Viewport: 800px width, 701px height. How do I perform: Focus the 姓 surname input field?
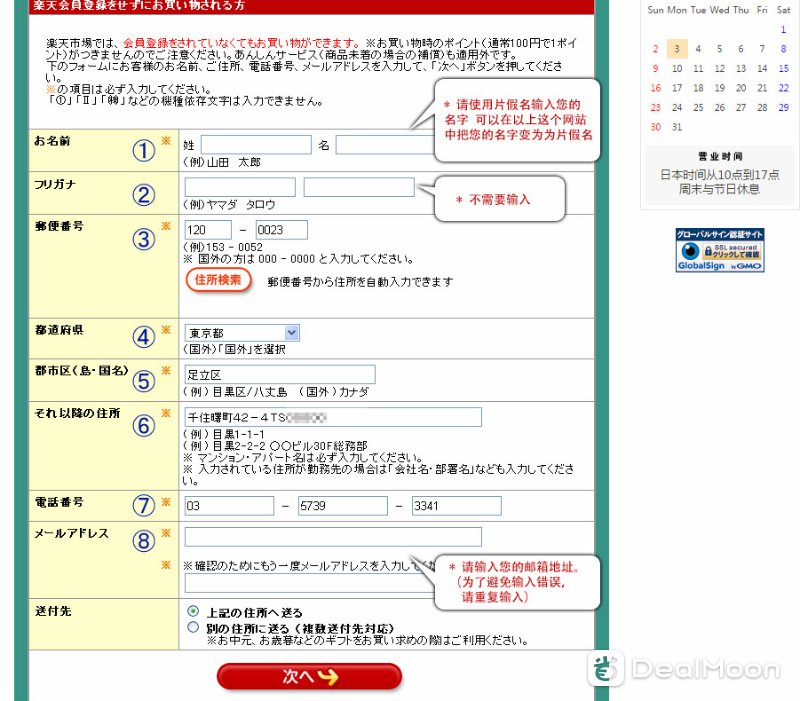(x=256, y=145)
